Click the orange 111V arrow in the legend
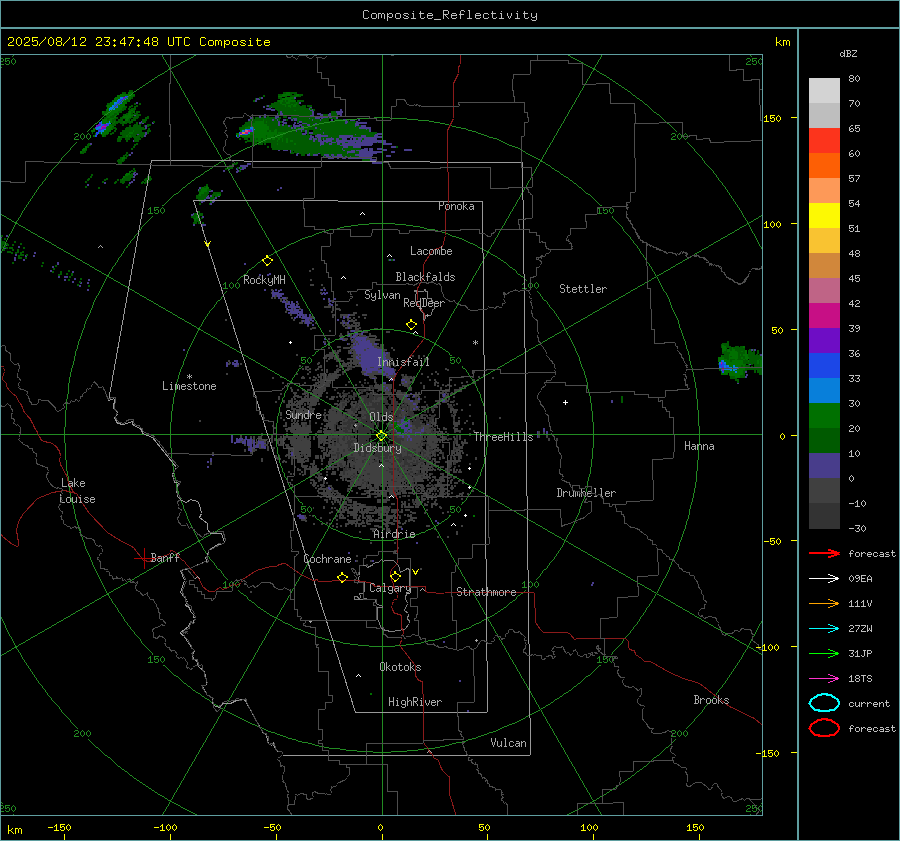The image size is (900, 841). [x=824, y=603]
